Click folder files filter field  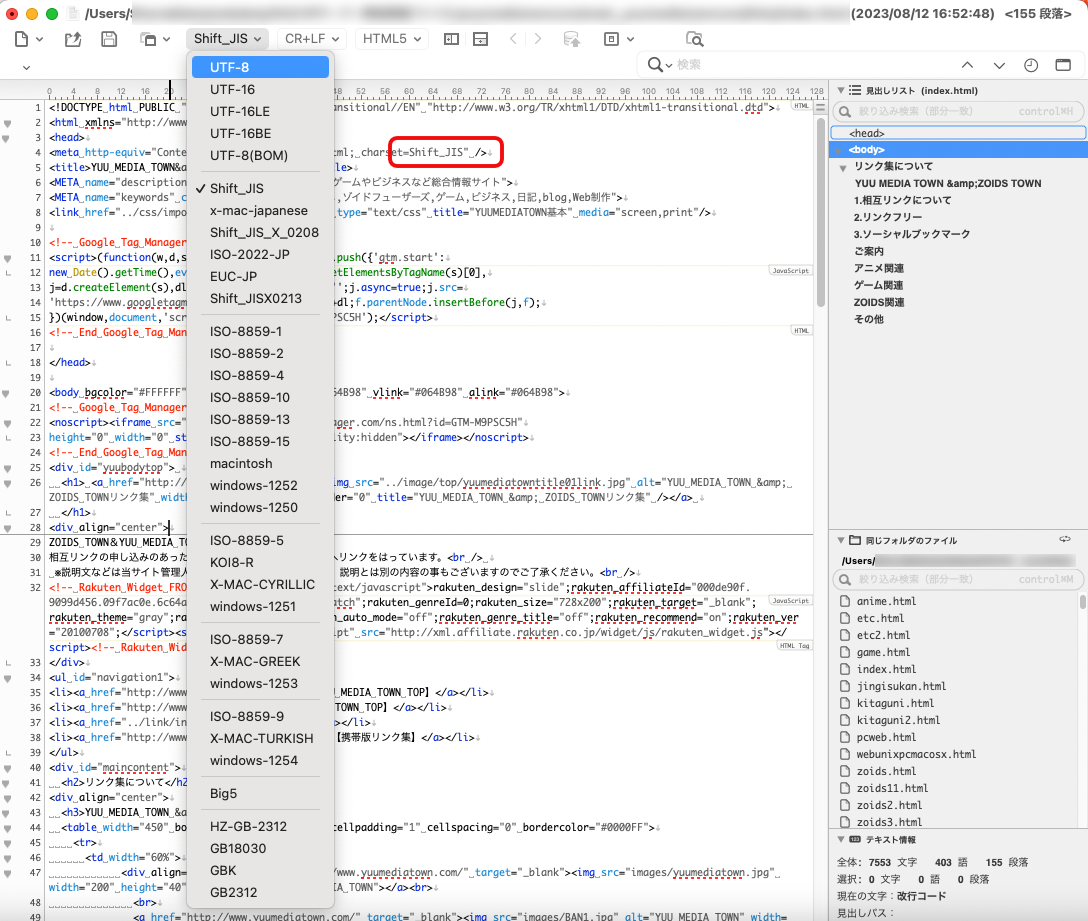tap(956, 579)
